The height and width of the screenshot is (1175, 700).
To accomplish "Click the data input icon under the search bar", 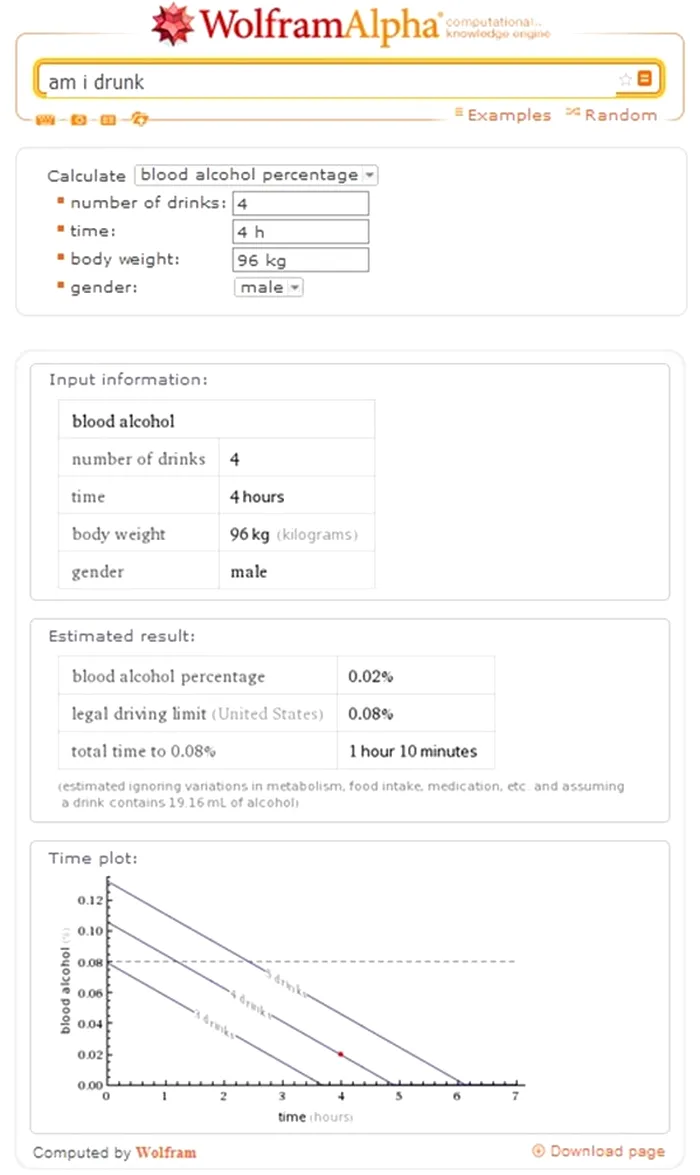I will 107,118.
